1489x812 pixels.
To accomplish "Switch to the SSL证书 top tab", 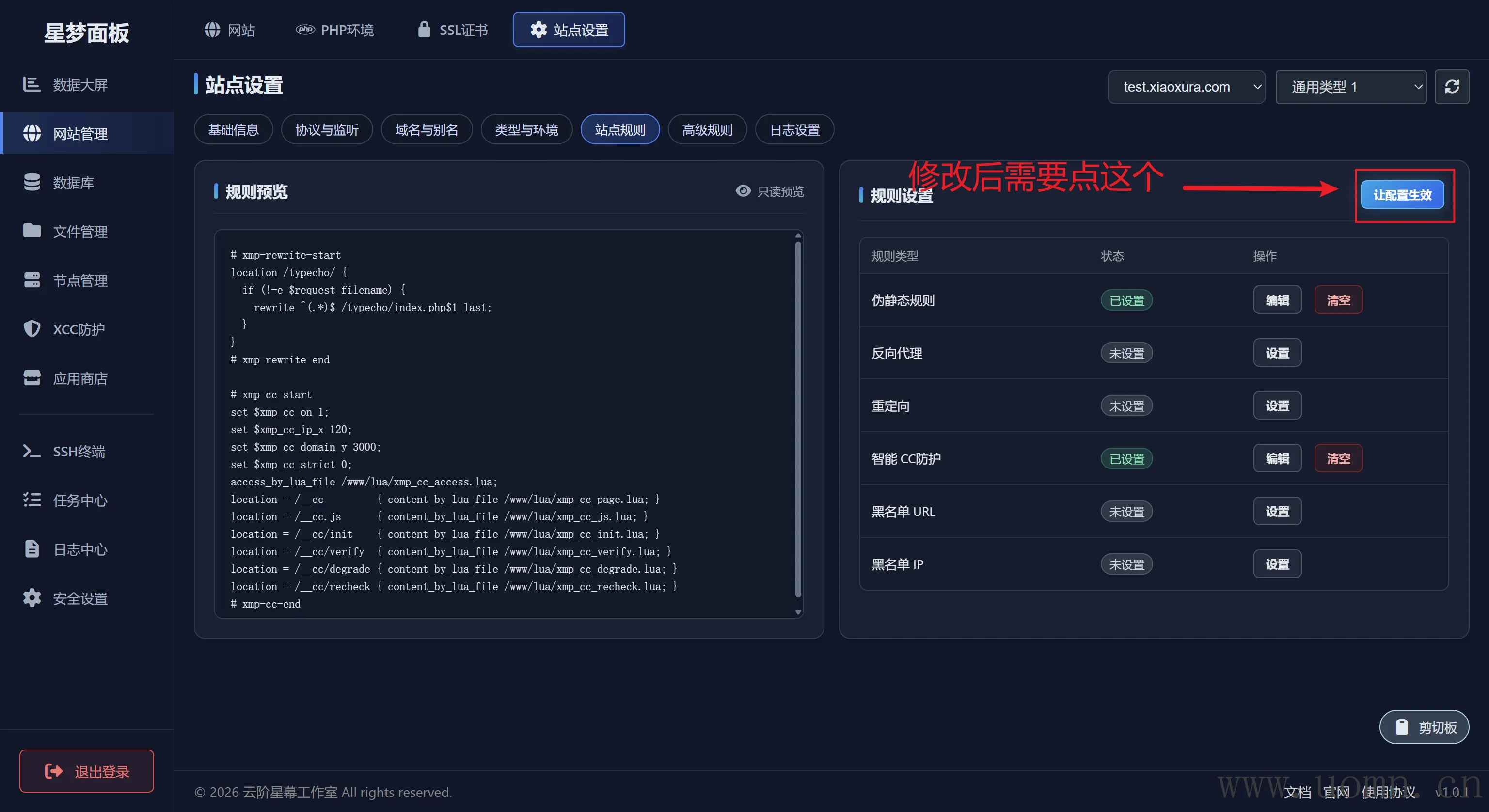I will click(x=453, y=30).
